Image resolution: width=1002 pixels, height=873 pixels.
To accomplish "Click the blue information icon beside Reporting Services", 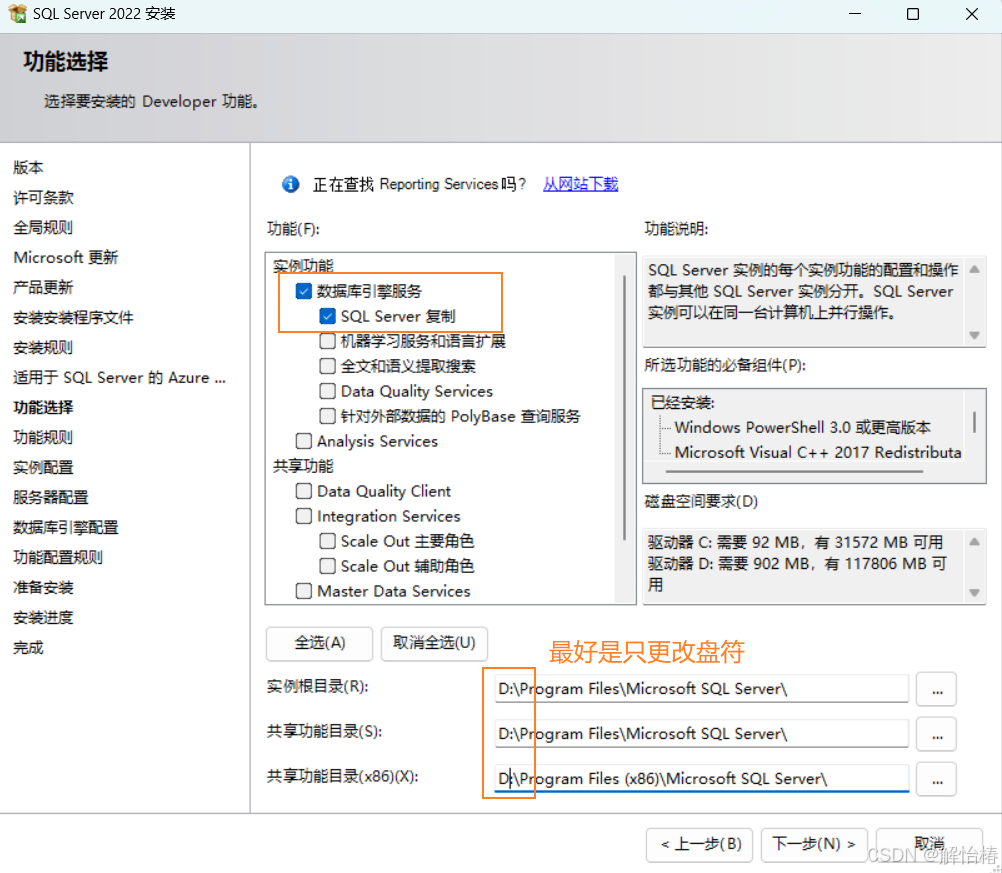I will pyautogui.click(x=290, y=184).
